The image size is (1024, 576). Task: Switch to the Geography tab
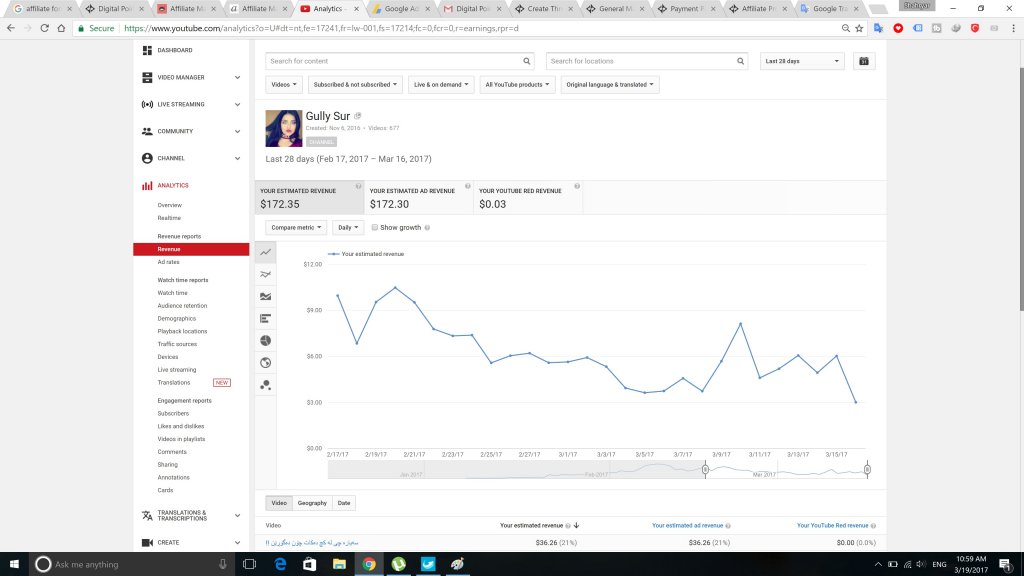point(312,503)
